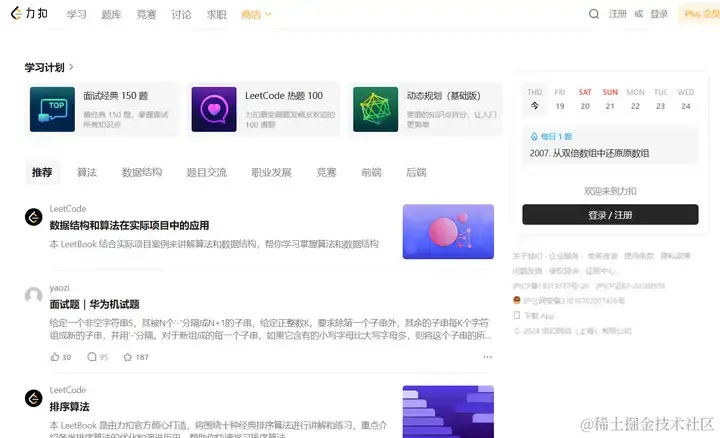Click the daily question droplet icon
The image size is (720, 438).
(x=534, y=136)
